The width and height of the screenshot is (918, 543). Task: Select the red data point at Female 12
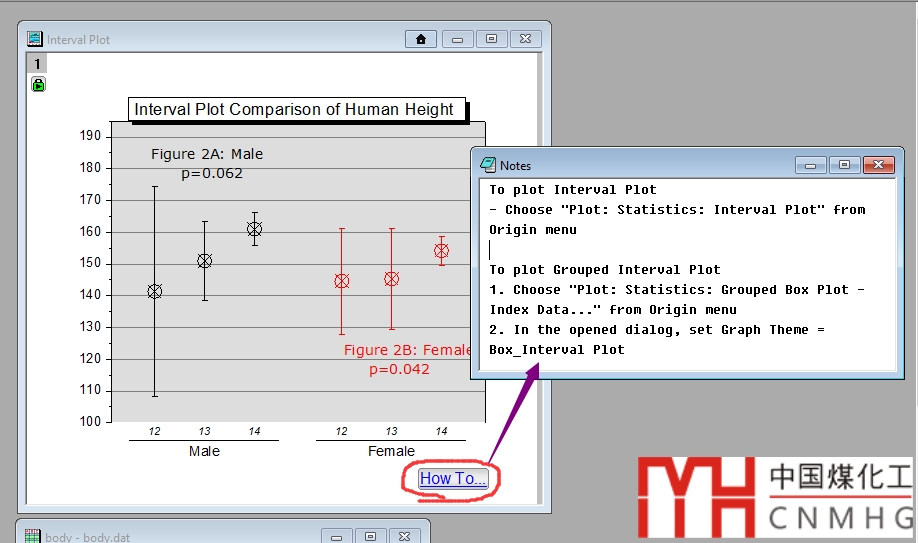click(x=342, y=281)
